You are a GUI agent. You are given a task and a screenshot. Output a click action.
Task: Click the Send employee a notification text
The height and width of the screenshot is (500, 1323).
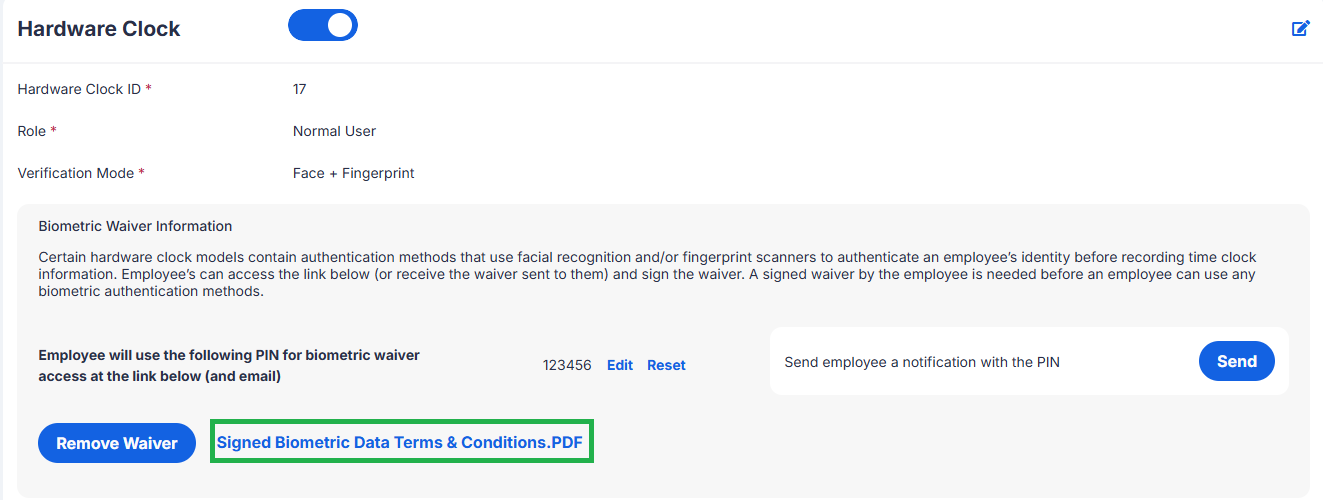coord(922,362)
